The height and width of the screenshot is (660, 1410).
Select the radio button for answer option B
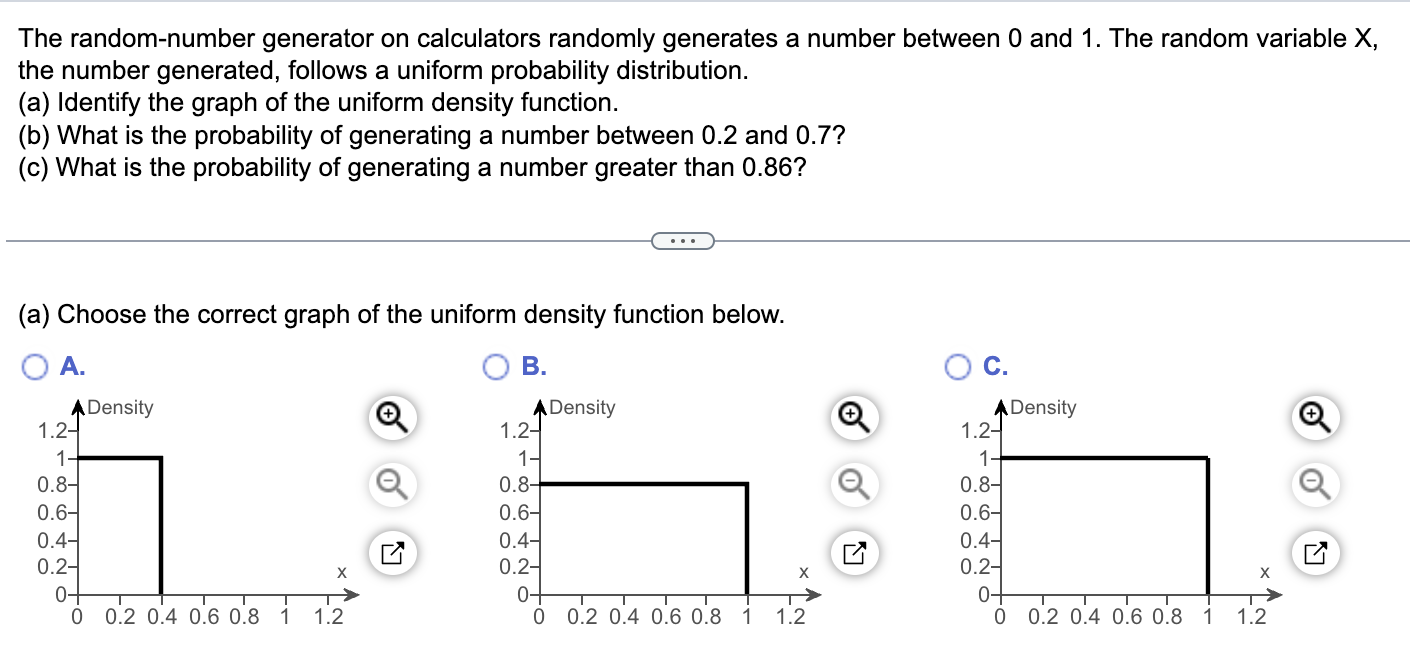[497, 366]
